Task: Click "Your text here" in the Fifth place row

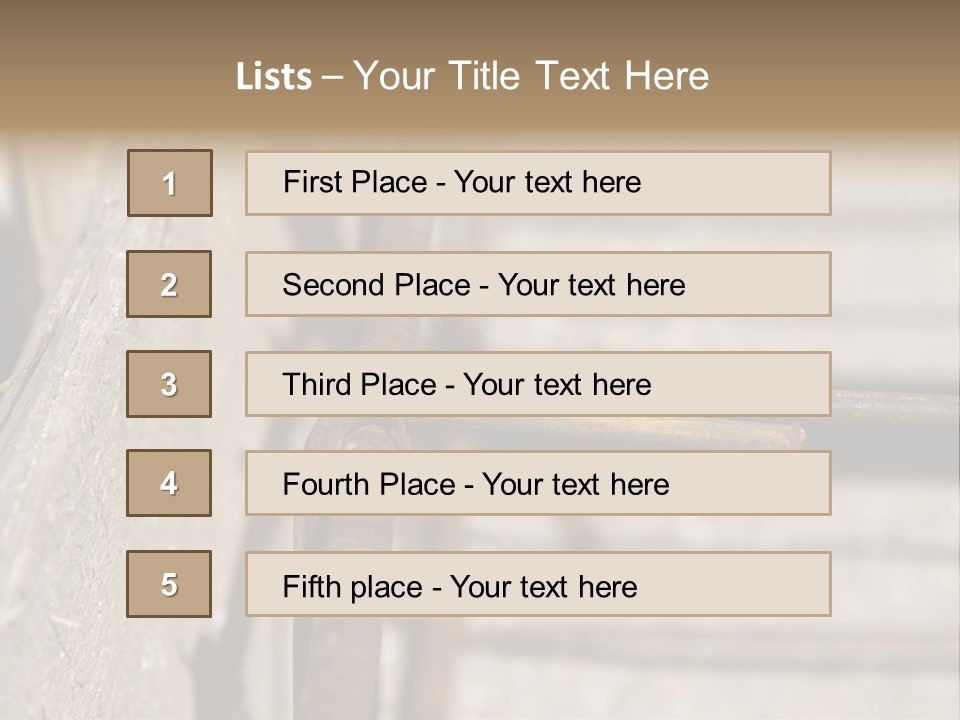Action: 543,586
